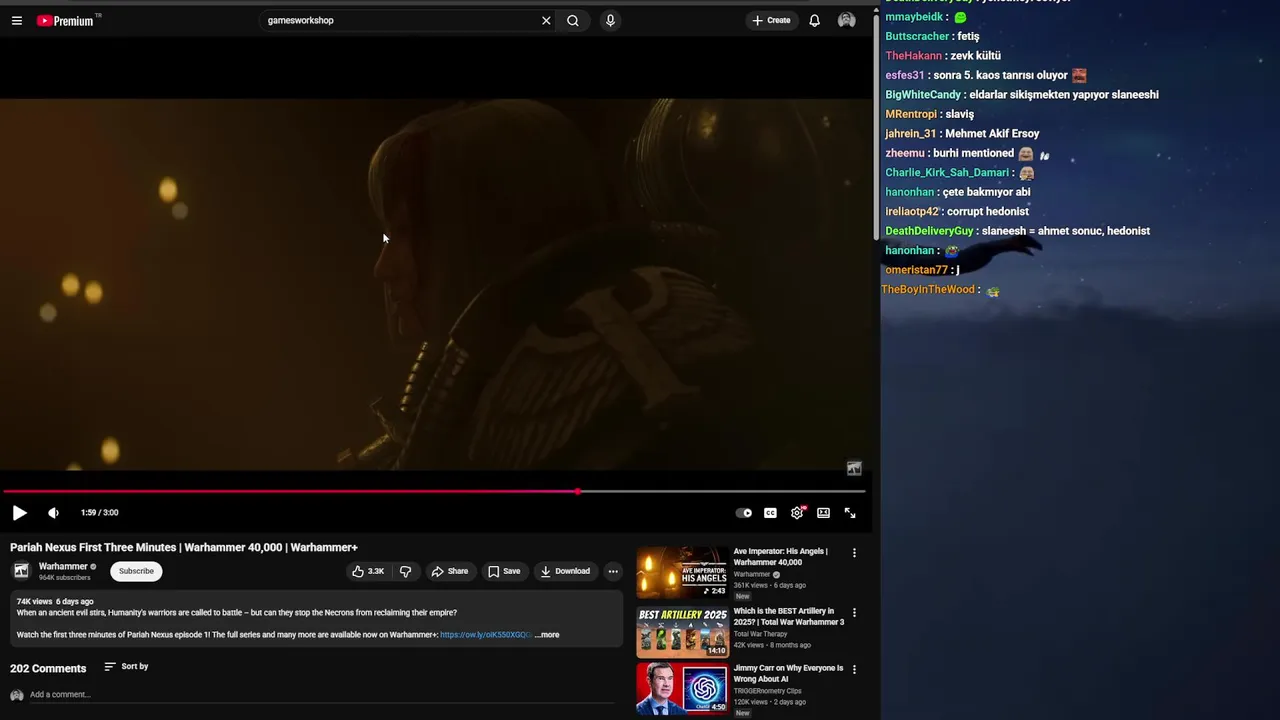Click chat username BigWhiteCandy
1280x720 pixels.
click(923, 95)
